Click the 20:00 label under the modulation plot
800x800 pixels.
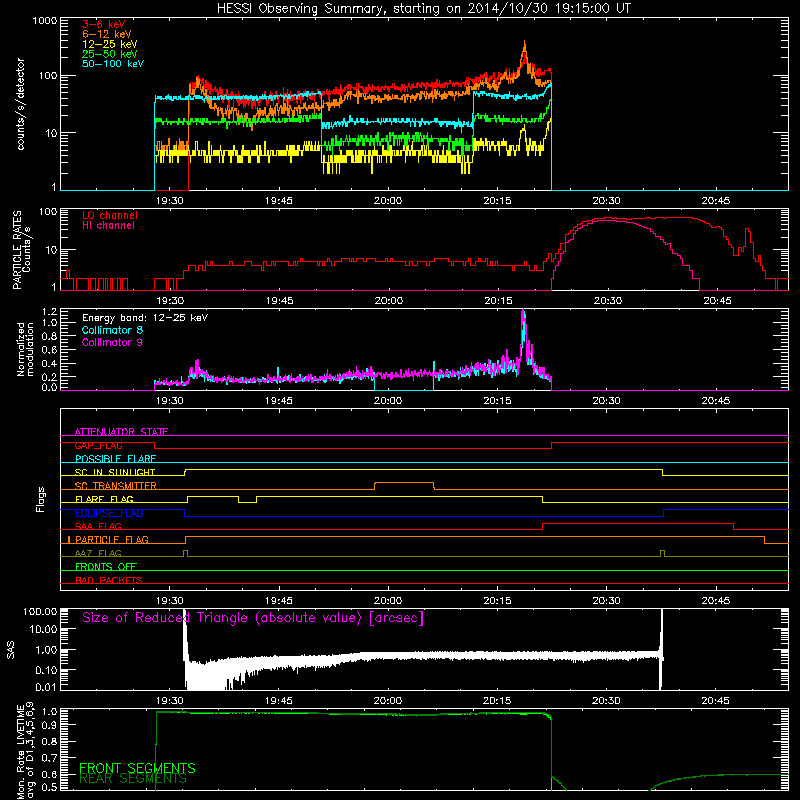click(388, 401)
